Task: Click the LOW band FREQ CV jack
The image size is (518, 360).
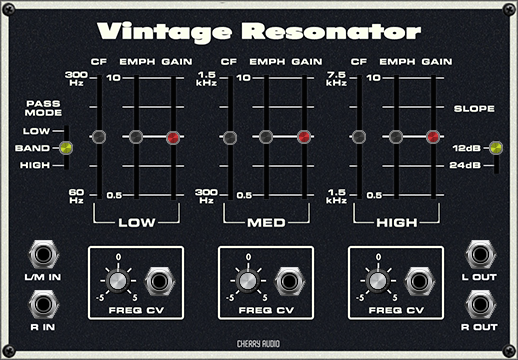Action: point(160,281)
